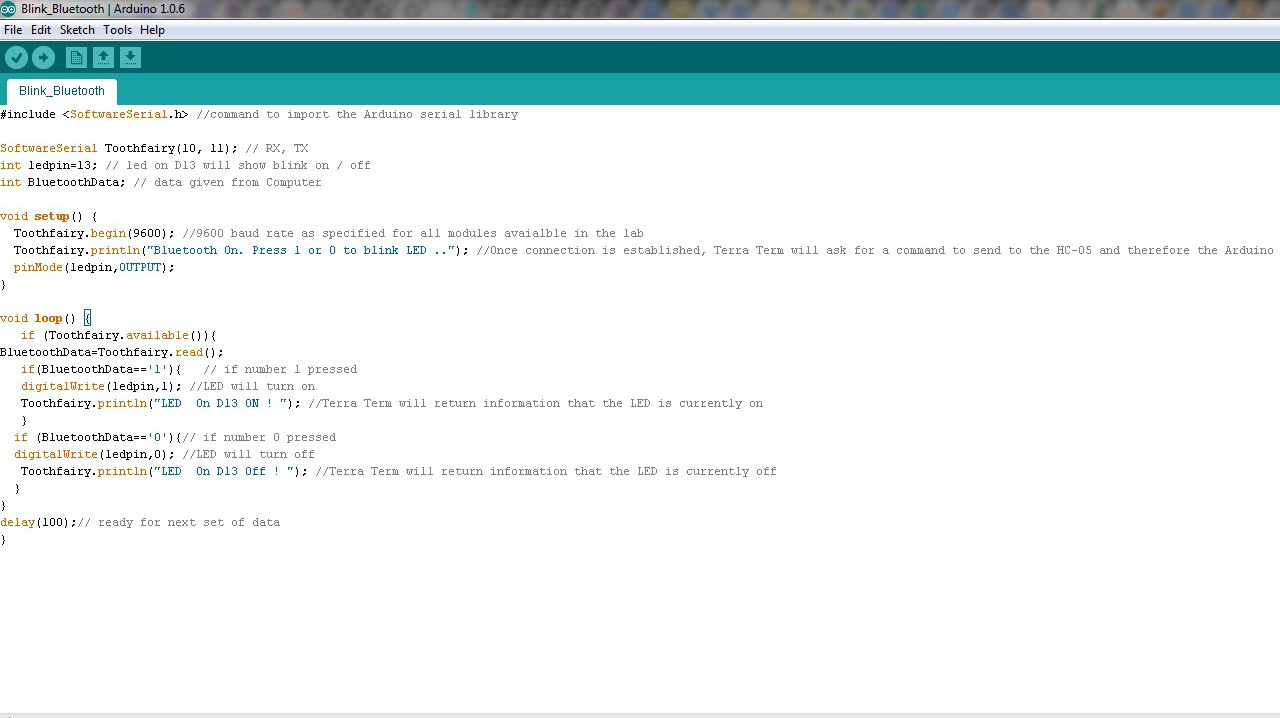1280x718 pixels.
Task: Click the 'void loop()' line
Action: (46, 318)
